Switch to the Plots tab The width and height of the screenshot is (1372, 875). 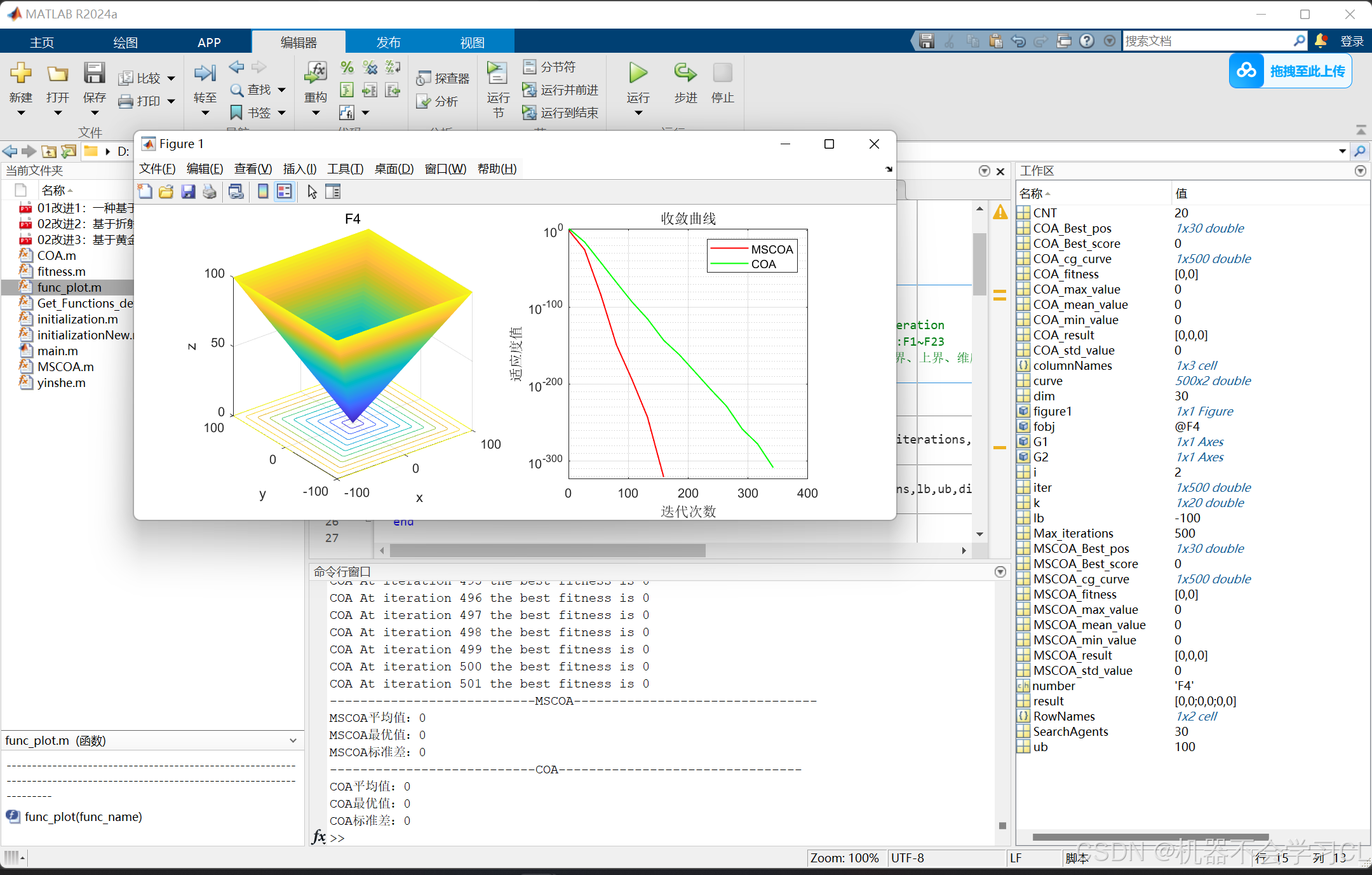click(125, 42)
